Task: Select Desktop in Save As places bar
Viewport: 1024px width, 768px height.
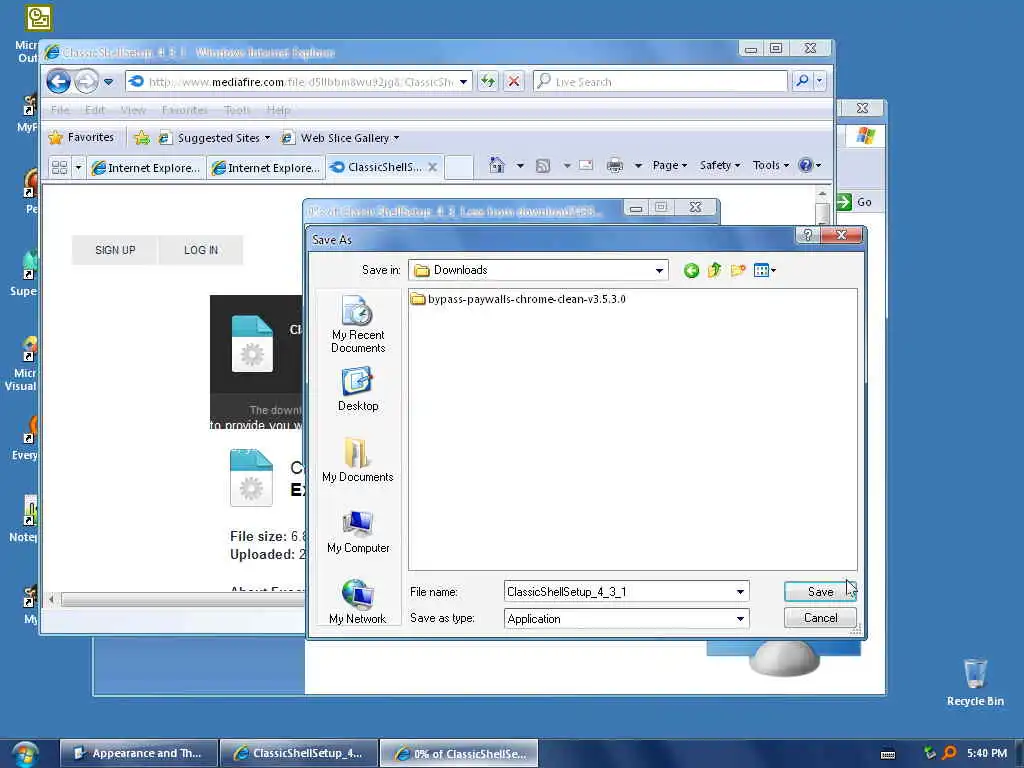Action: click(x=358, y=389)
